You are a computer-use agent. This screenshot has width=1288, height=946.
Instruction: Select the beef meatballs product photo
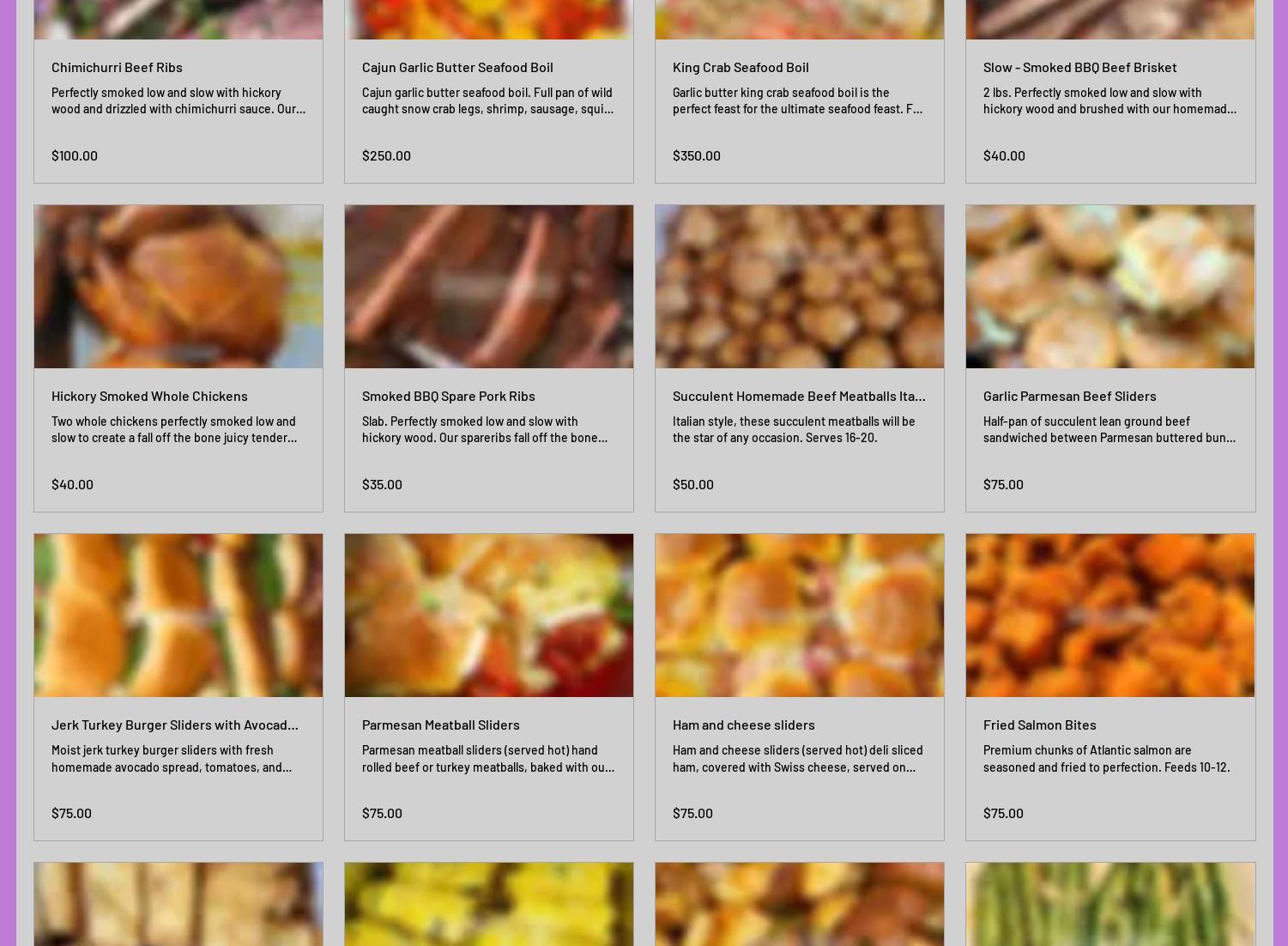pos(800,287)
